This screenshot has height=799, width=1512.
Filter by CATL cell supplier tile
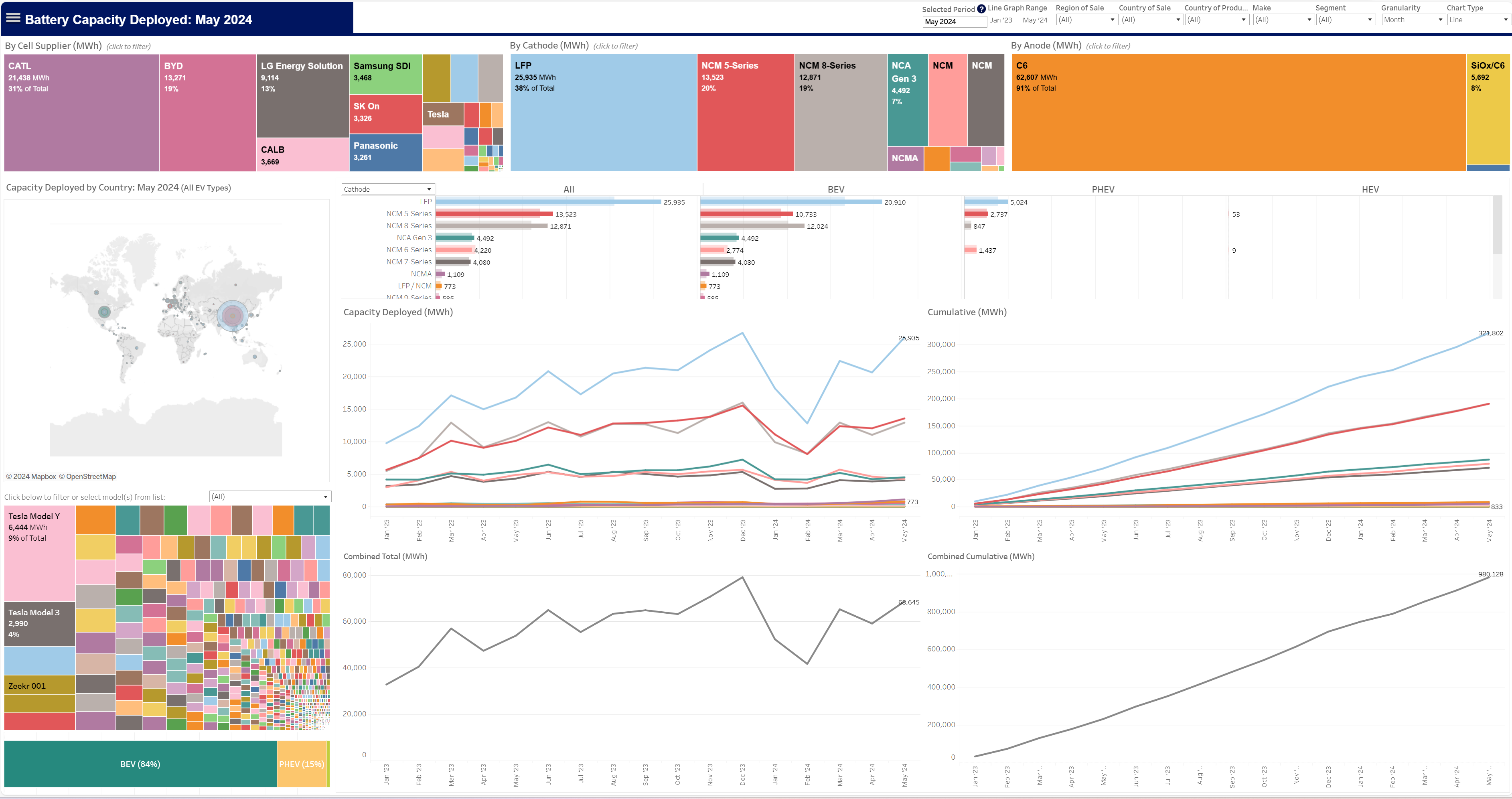tap(81, 113)
